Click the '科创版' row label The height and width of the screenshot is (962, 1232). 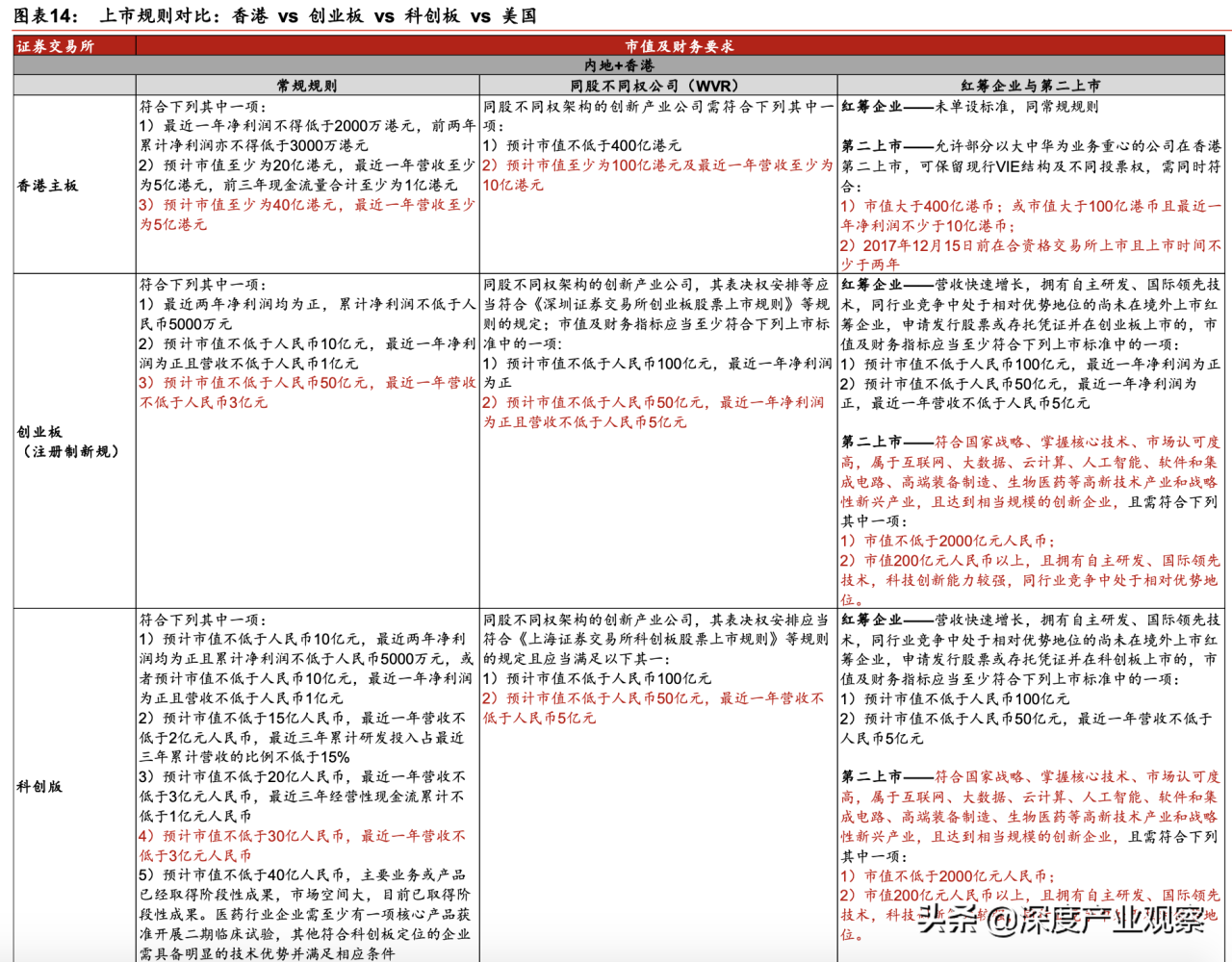tap(39, 786)
